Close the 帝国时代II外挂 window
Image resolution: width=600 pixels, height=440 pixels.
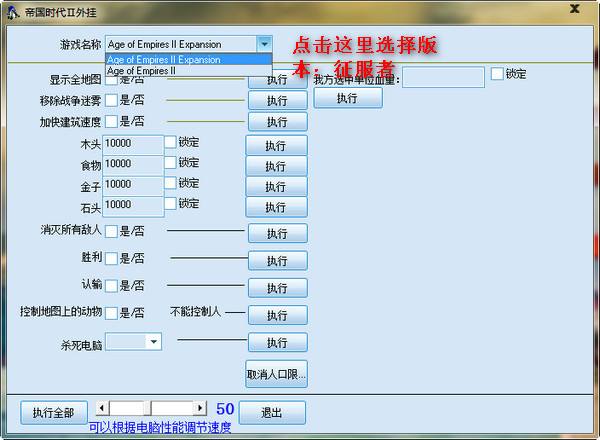click(574, 9)
